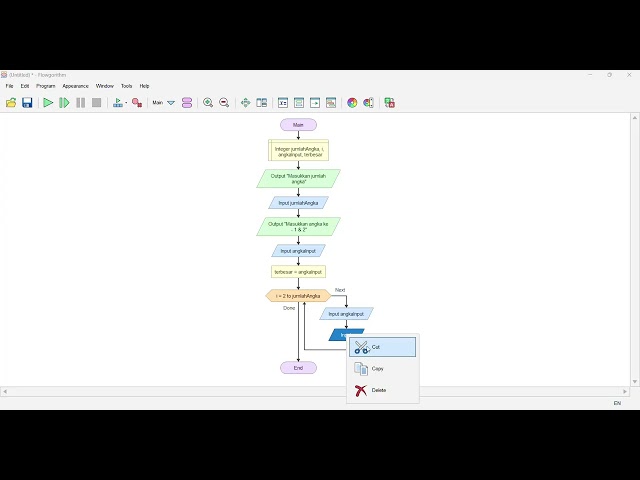Open the Main function selector dropdown
The image size is (640, 480).
[x=171, y=103]
